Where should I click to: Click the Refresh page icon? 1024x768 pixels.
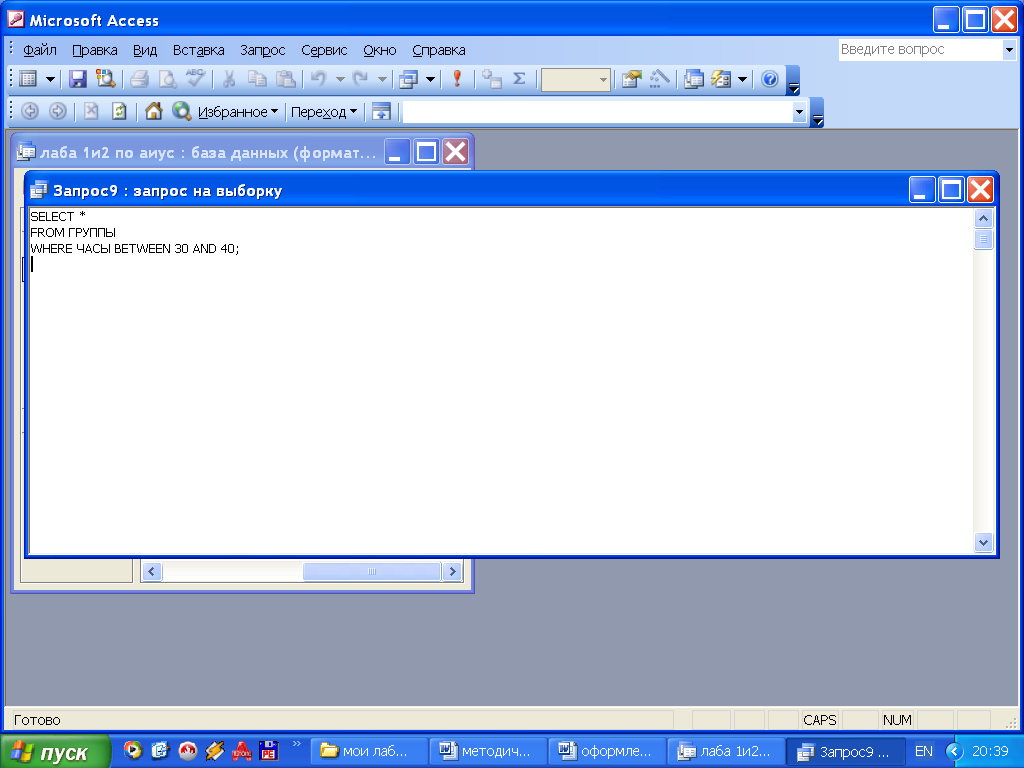[119, 112]
